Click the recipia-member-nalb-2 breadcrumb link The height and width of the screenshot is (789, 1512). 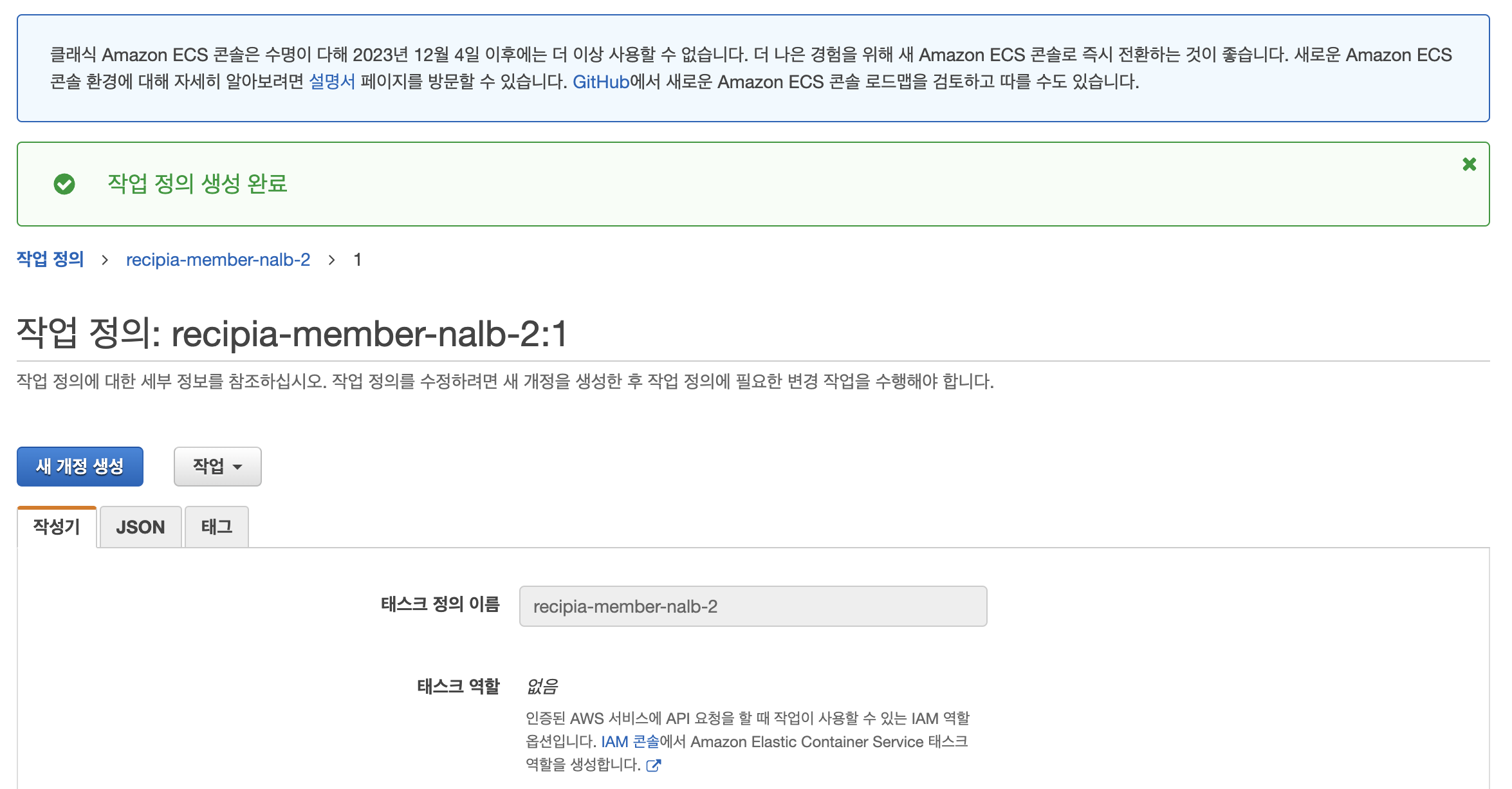pos(218,259)
